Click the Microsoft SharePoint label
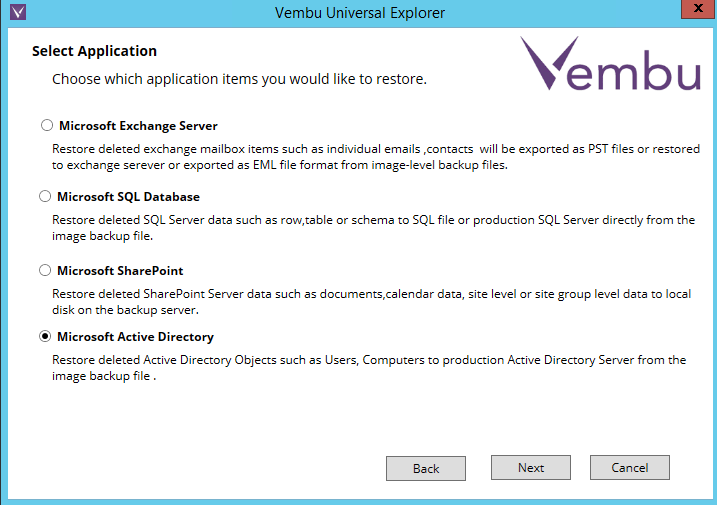The height and width of the screenshot is (505, 717). point(120,271)
